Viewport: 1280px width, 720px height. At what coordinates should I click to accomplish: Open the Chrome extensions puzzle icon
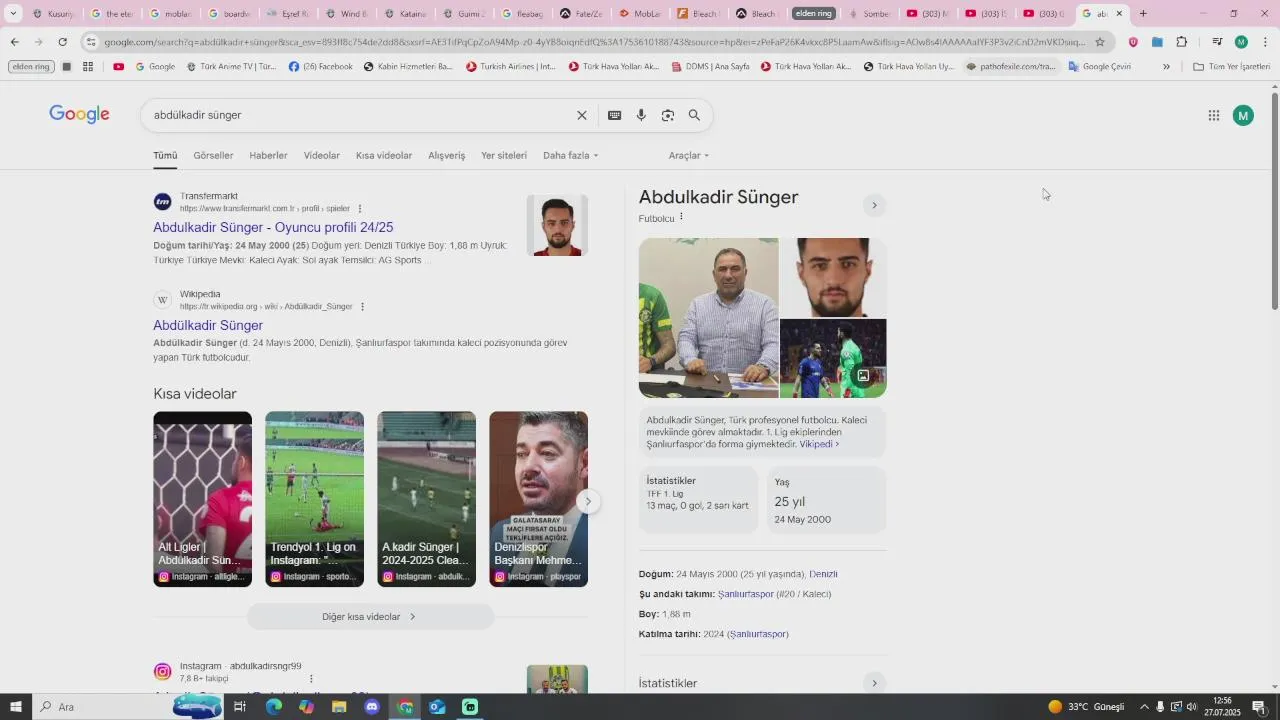(1182, 42)
